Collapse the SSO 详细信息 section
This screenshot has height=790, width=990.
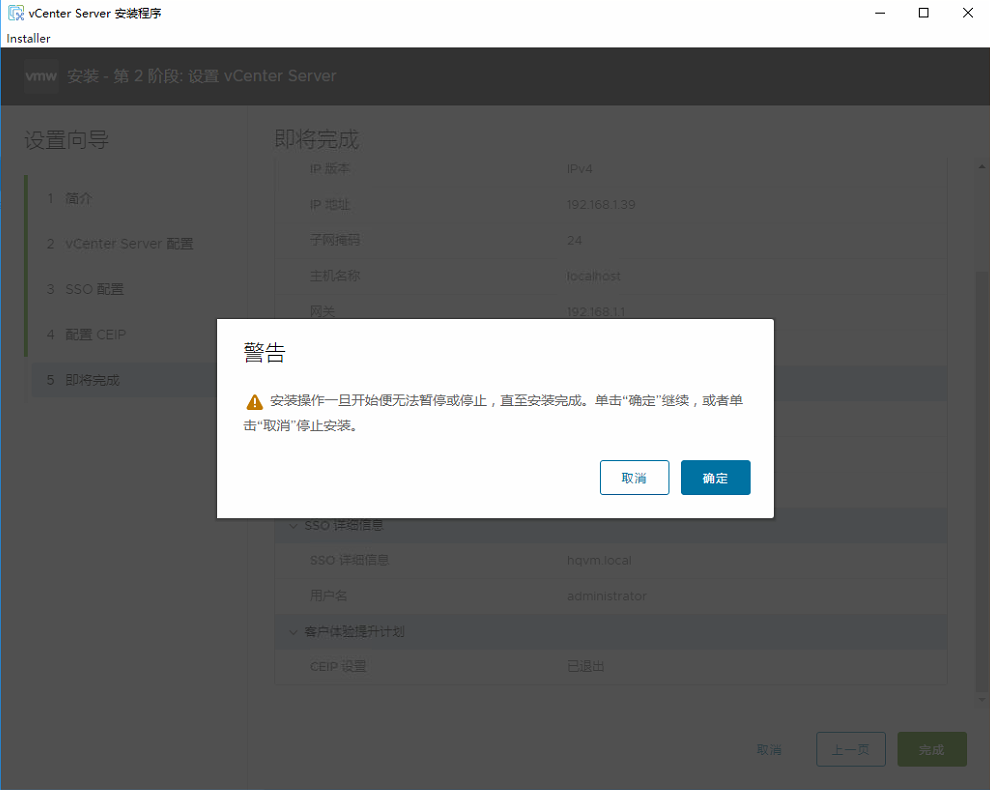[x=294, y=525]
